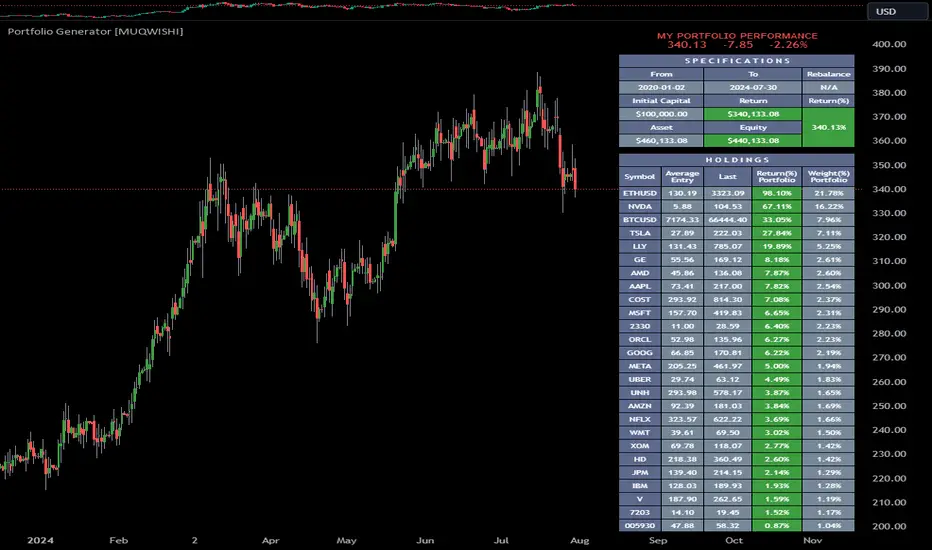
Task: Select the HOLDINGS table header
Action: coord(736,160)
